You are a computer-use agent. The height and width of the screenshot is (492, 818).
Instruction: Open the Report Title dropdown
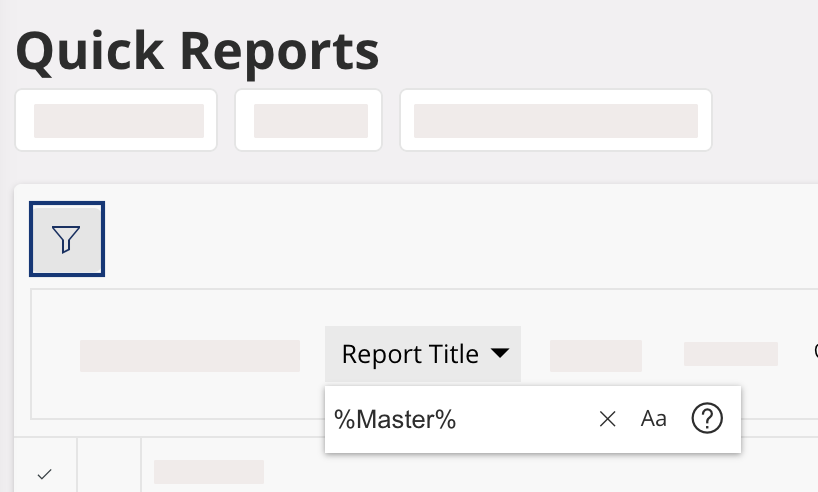click(x=422, y=354)
